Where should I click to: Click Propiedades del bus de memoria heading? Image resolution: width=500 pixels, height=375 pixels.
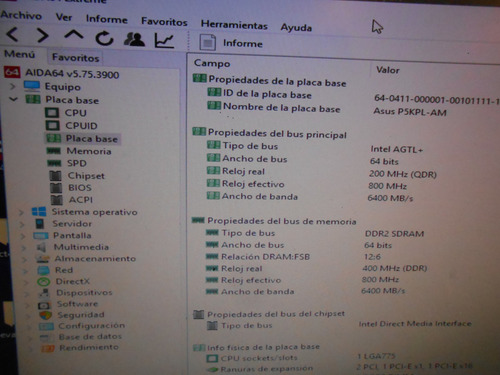pos(282,221)
